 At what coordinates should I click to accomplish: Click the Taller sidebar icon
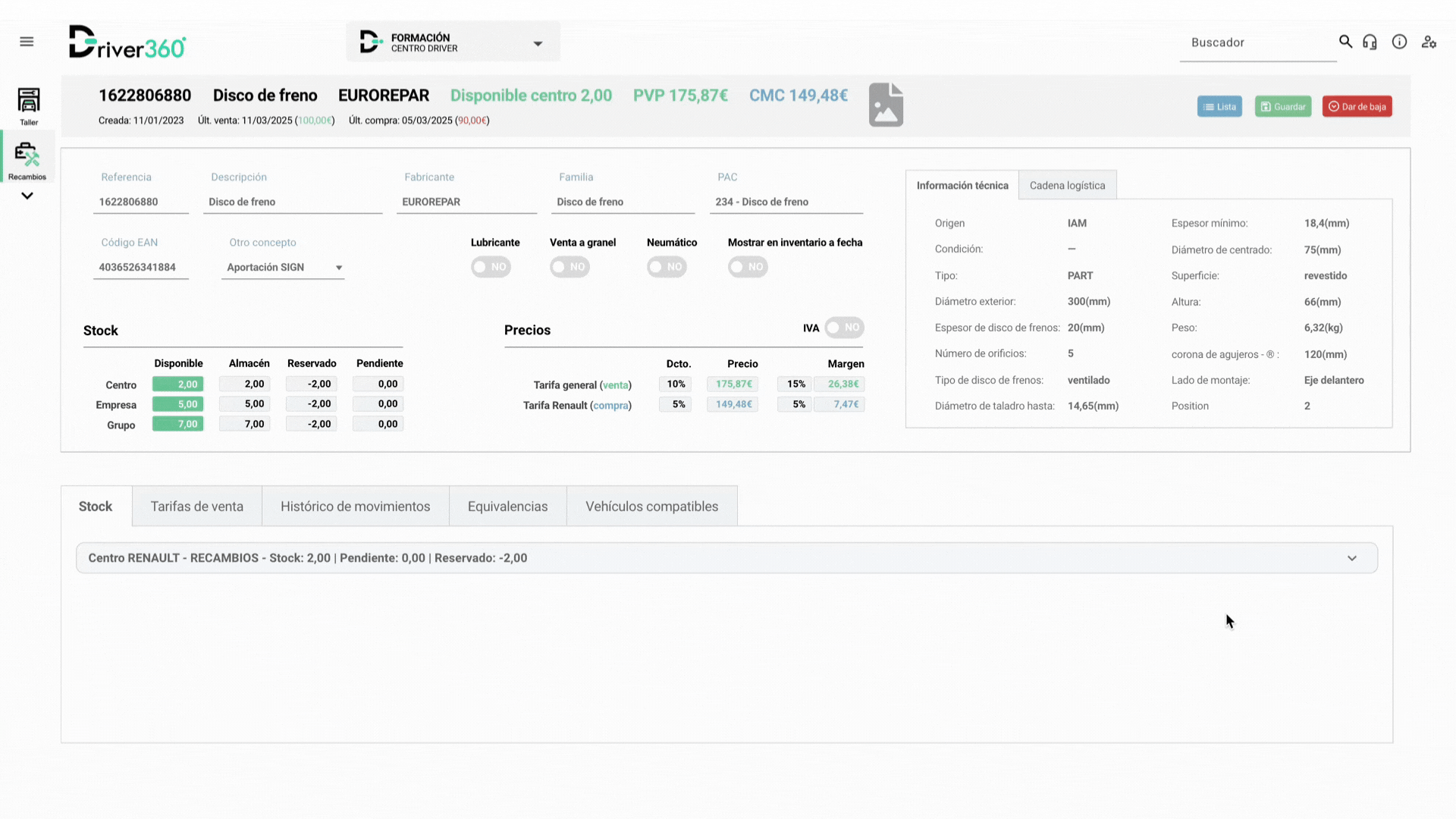pyautogui.click(x=29, y=105)
